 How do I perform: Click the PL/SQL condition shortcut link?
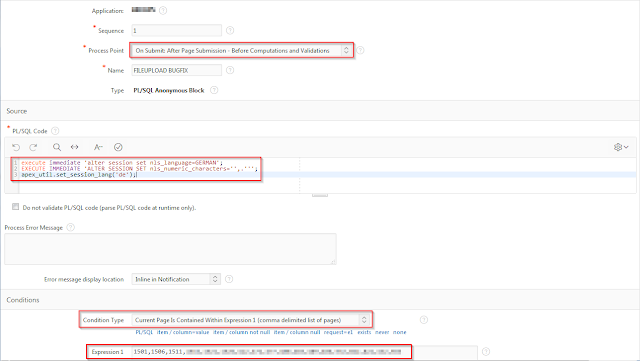pos(144,332)
